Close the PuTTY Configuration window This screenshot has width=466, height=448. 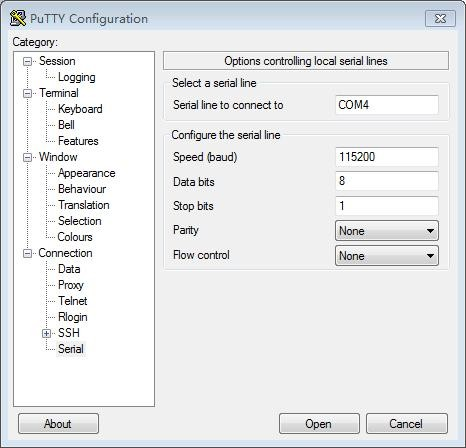pos(440,19)
